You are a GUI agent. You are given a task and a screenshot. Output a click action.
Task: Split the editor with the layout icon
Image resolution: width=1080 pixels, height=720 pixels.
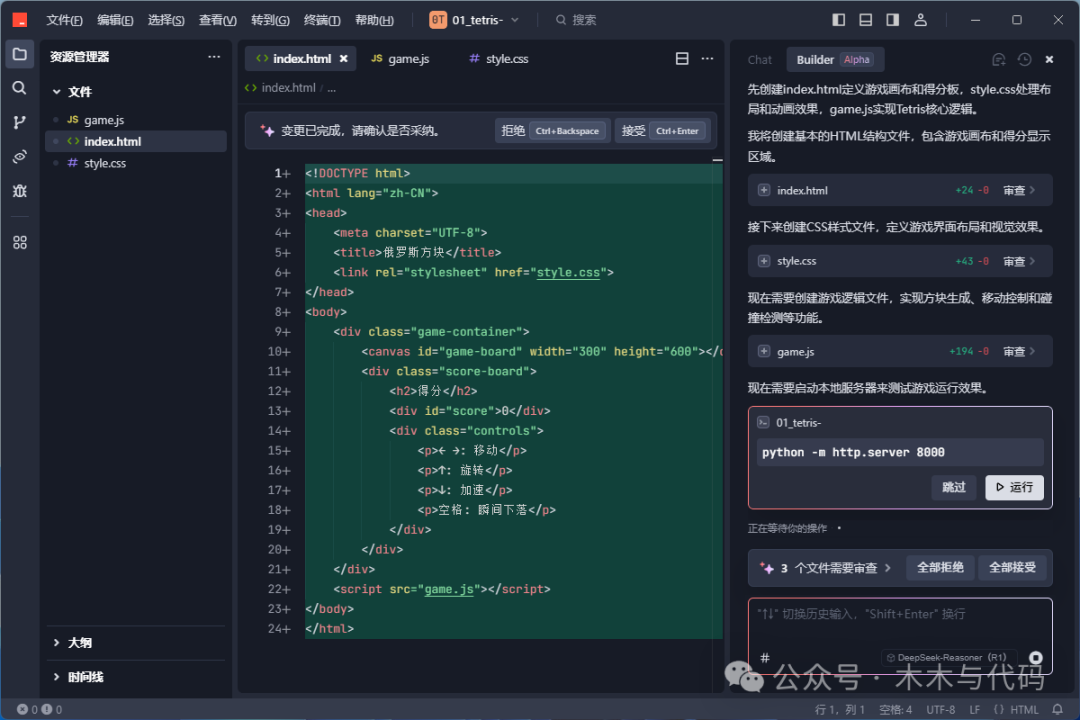click(682, 59)
